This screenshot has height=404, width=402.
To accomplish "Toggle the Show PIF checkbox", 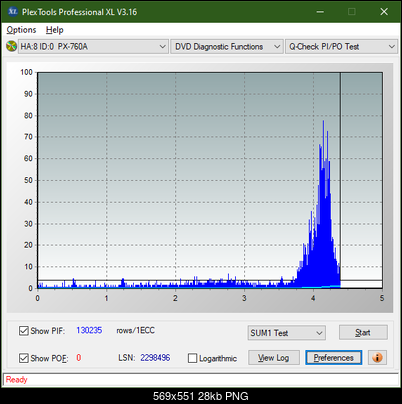I will click(23, 331).
